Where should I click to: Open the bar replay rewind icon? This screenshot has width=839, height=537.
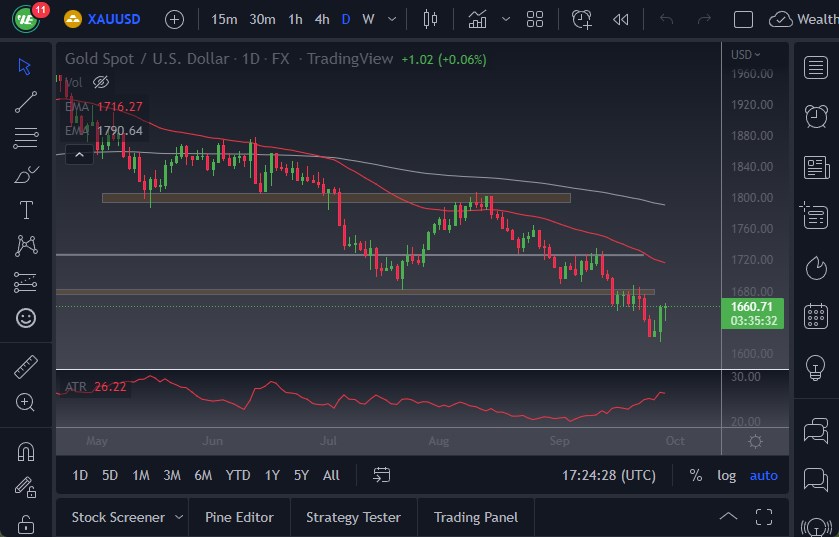tap(621, 19)
